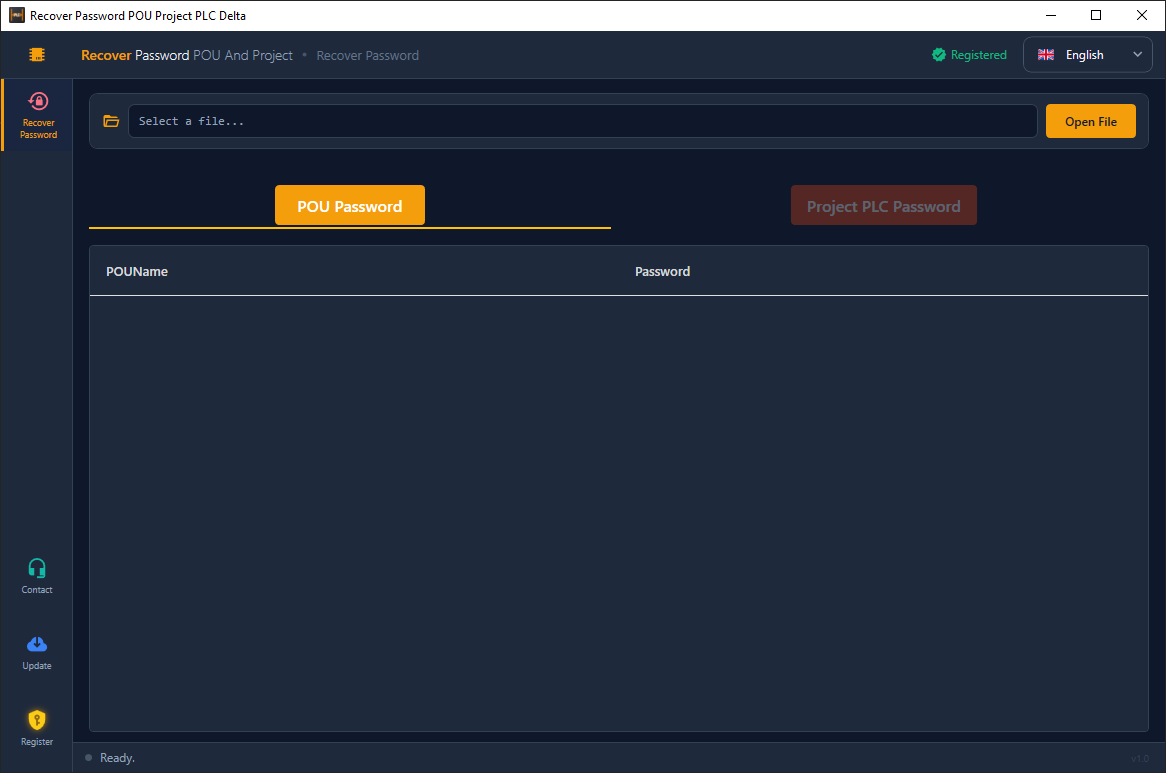Click the app icon in title bar

coord(16,15)
